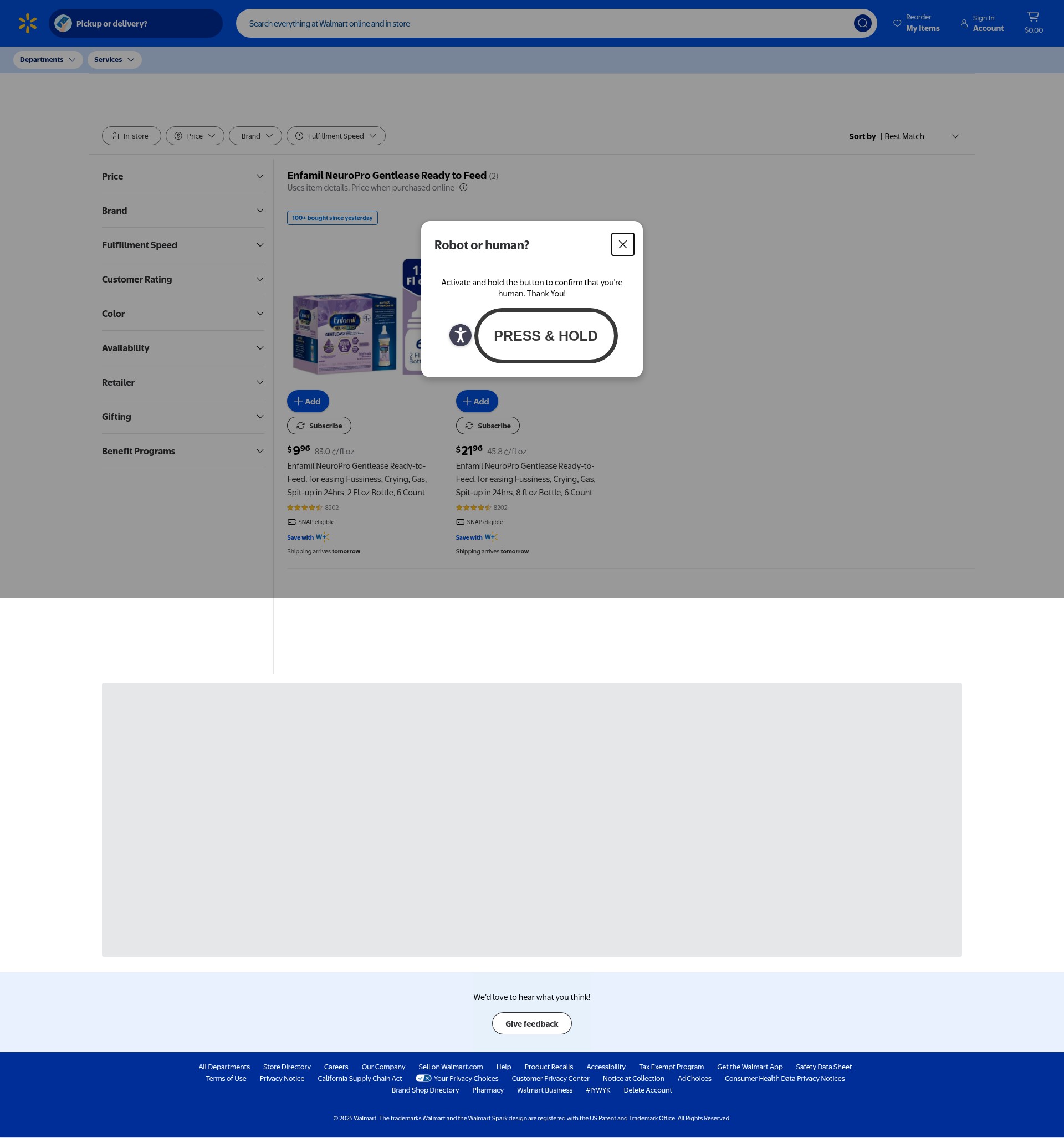Viewport: 1064px width, 1138px height.
Task: Open the Accessibility footer link
Action: 606,1067
